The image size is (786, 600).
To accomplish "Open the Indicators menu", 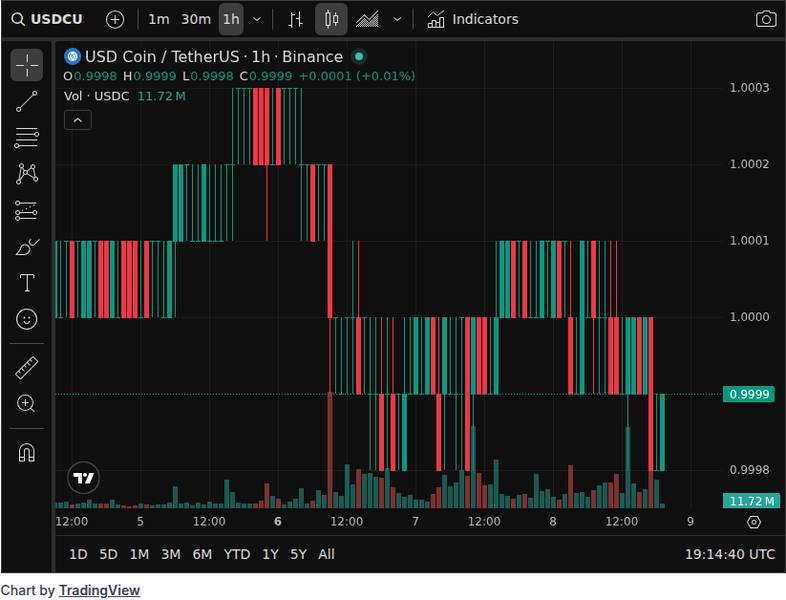I will (x=472, y=20).
